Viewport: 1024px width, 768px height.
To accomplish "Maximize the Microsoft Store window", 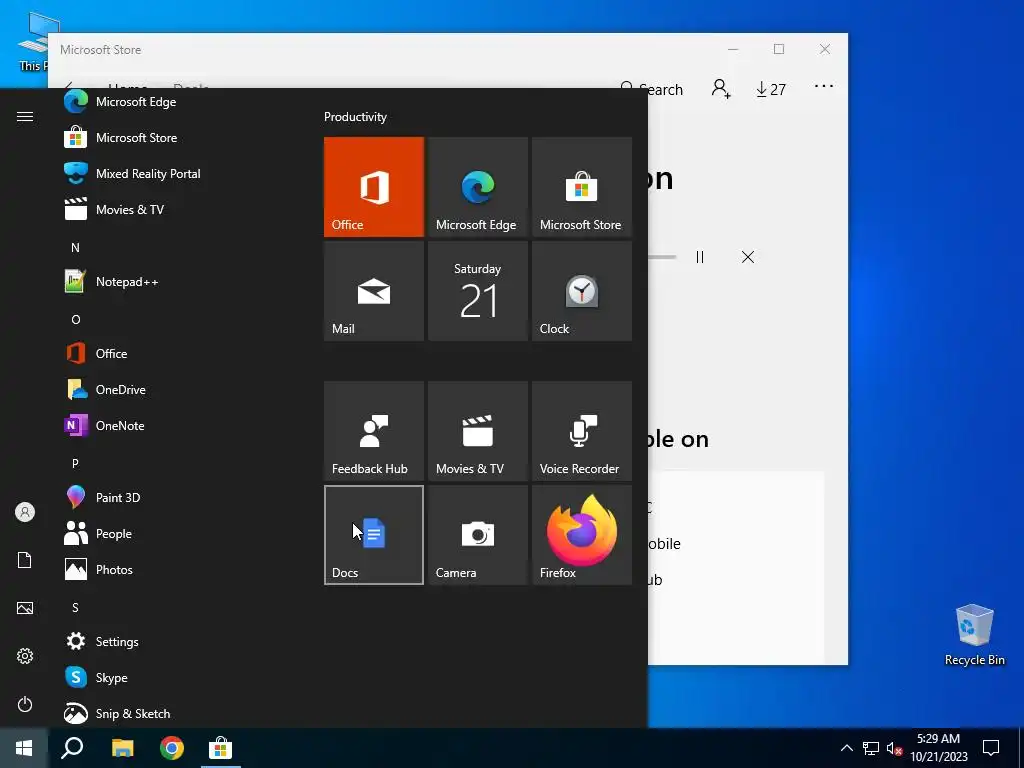I will (x=778, y=50).
